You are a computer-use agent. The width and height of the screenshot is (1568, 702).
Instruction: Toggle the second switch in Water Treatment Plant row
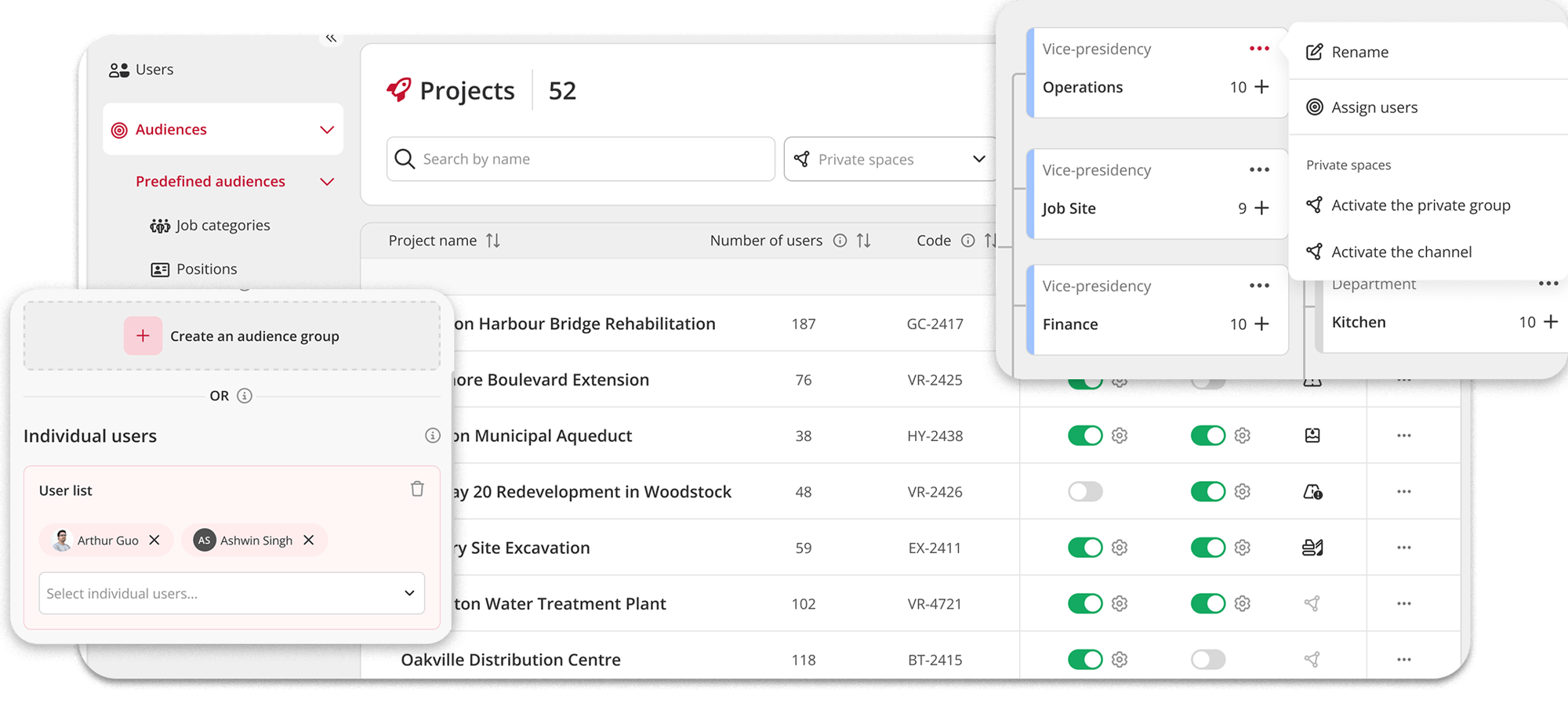pos(1207,603)
